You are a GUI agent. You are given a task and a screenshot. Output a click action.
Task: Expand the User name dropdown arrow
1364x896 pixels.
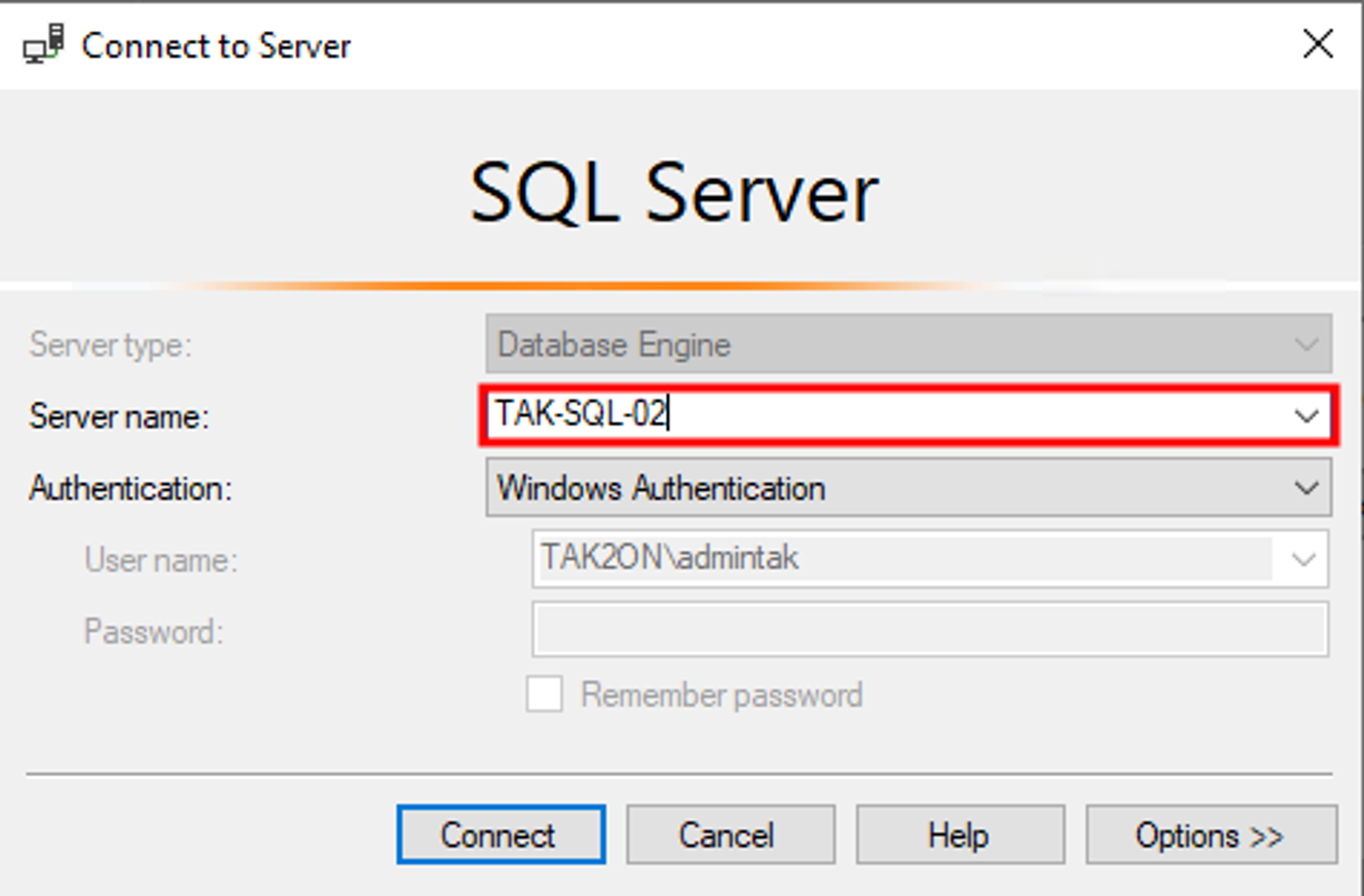(x=1303, y=560)
